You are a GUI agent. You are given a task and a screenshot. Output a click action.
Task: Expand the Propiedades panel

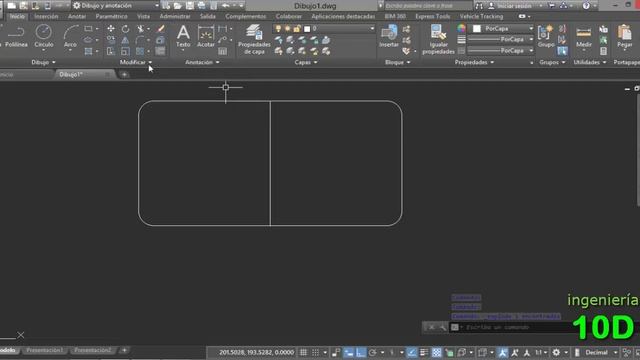pyautogui.click(x=474, y=62)
